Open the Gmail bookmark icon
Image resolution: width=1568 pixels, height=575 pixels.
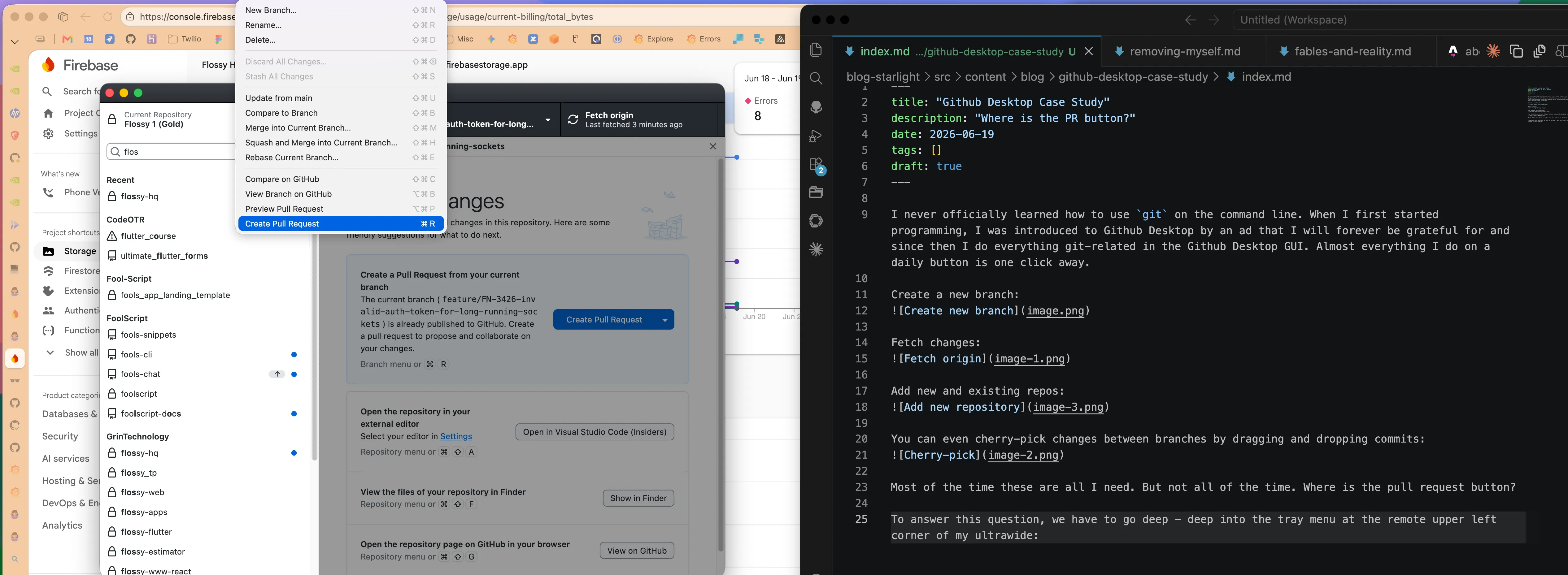pyautogui.click(x=68, y=39)
